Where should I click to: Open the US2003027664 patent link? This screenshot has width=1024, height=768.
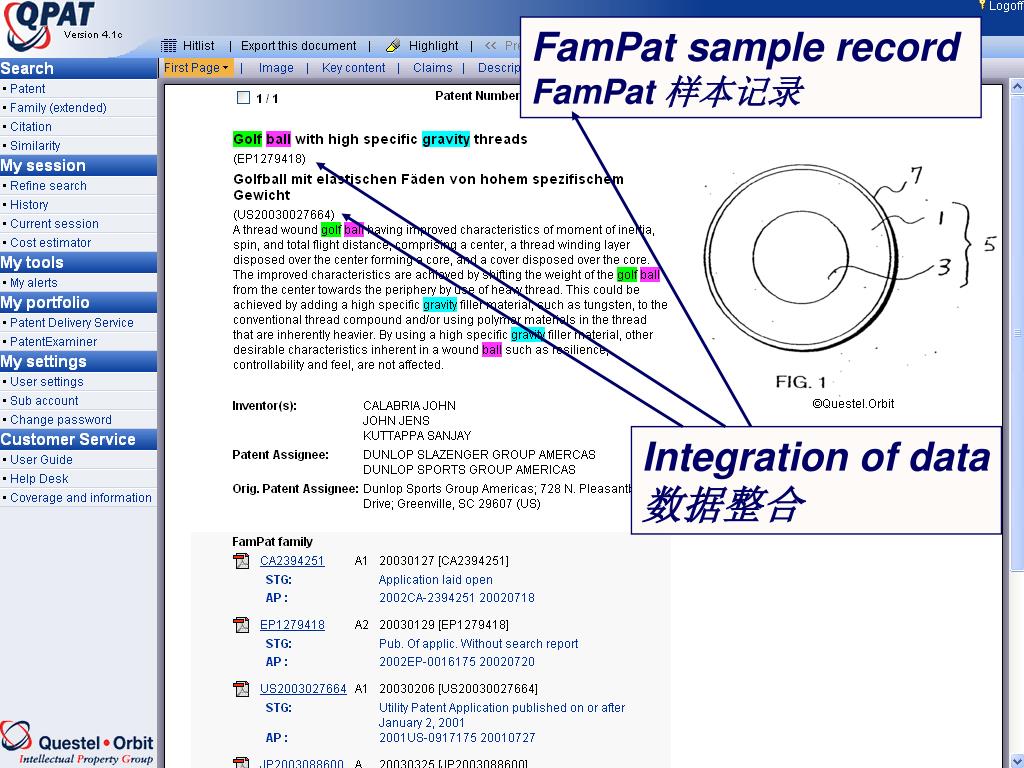tap(303, 689)
